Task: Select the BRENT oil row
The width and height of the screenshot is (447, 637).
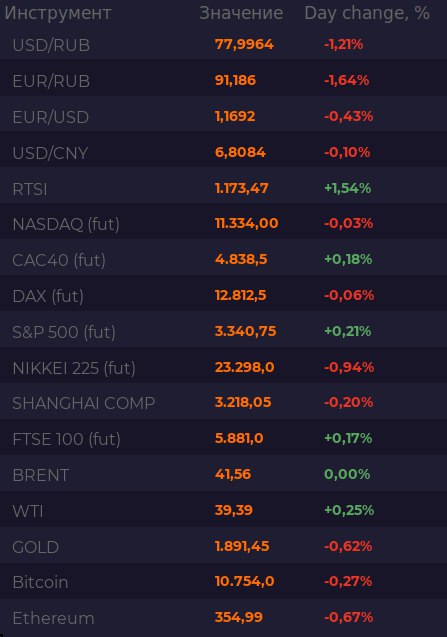Action: pos(224,474)
